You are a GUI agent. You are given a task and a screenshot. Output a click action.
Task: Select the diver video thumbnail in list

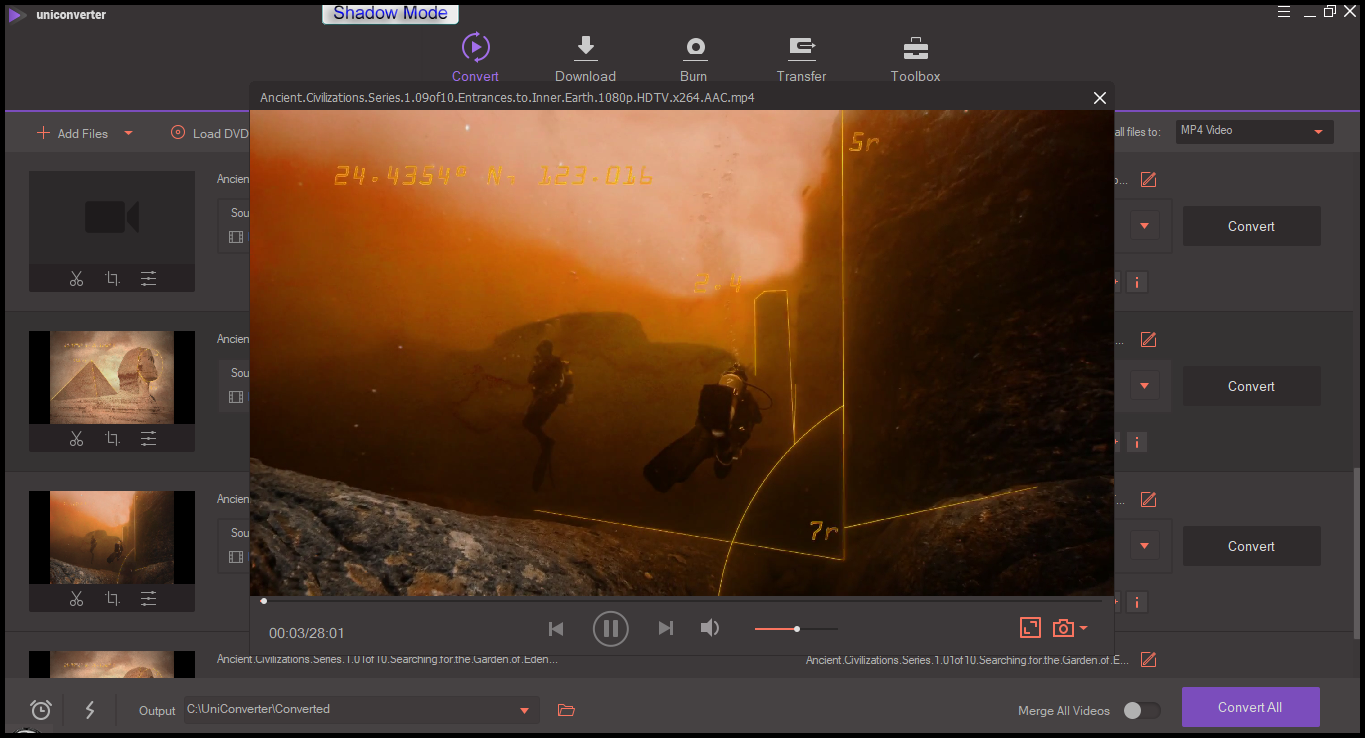coord(112,537)
